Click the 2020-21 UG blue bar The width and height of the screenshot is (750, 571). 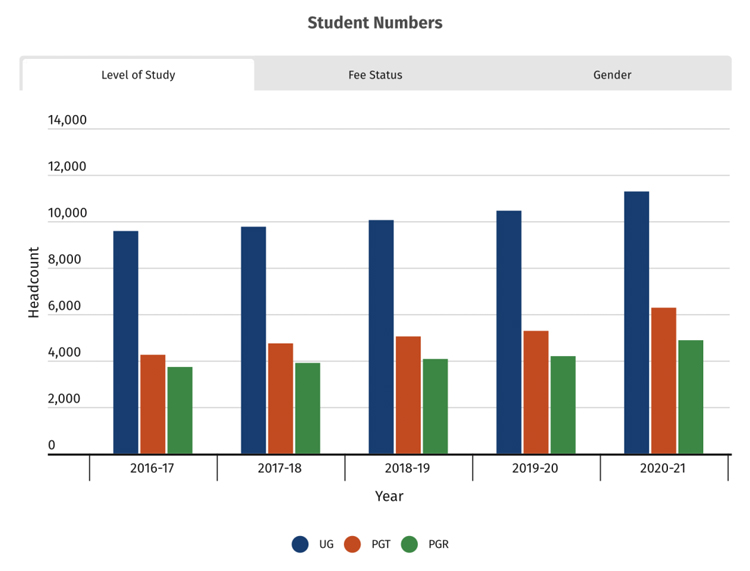point(637,322)
